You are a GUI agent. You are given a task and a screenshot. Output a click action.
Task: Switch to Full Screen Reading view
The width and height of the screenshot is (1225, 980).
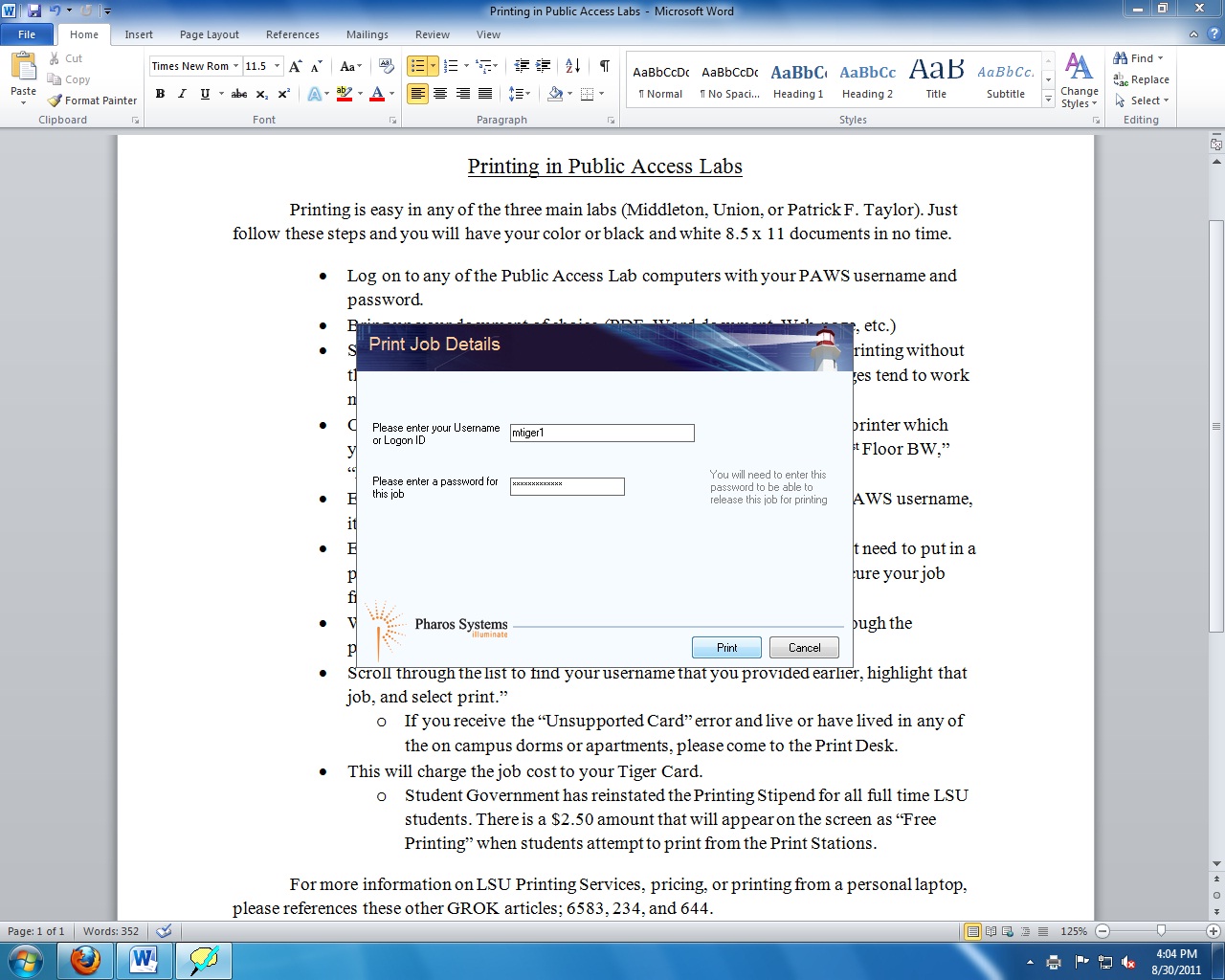991,931
